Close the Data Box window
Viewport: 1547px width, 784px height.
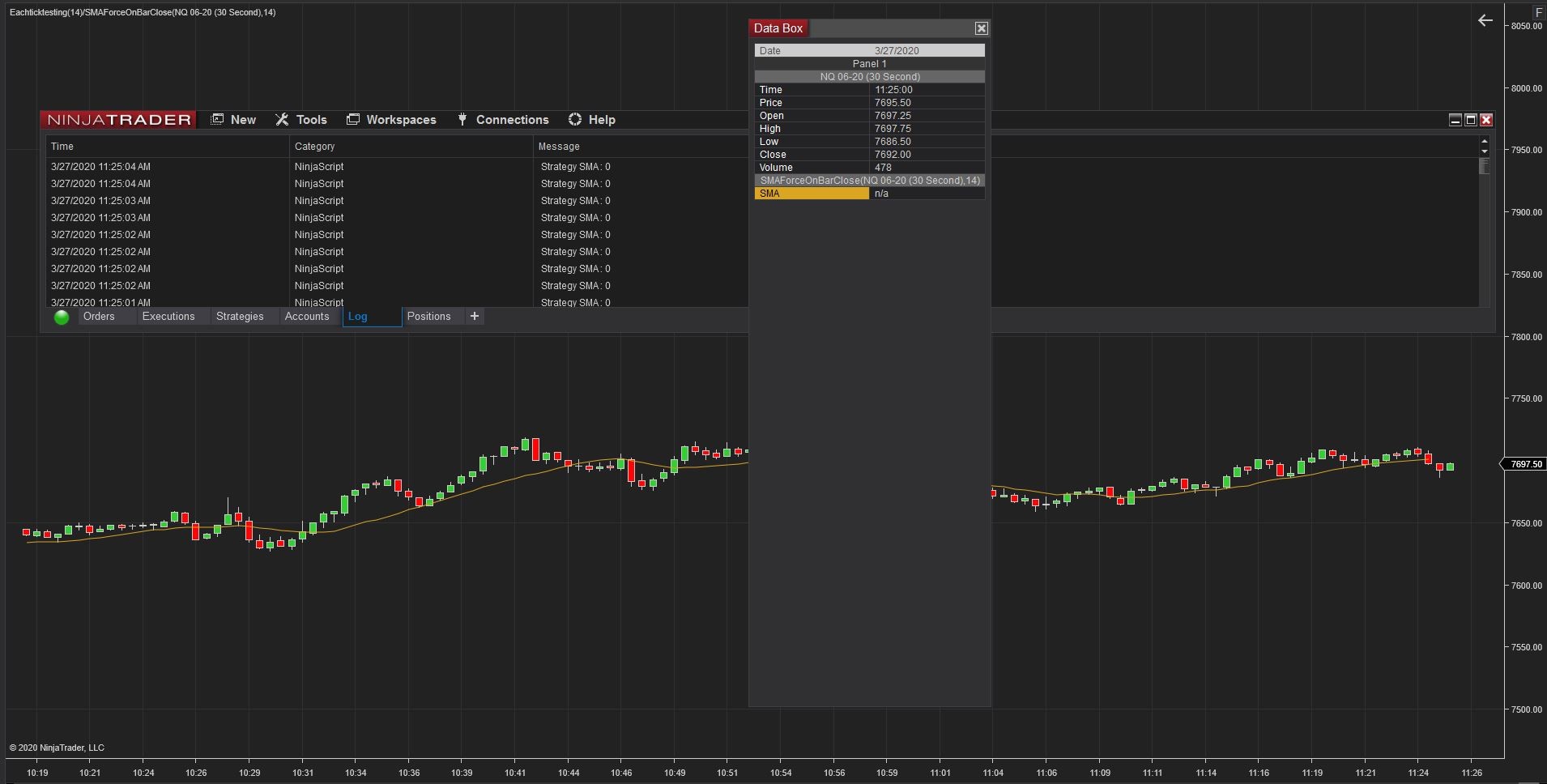tap(982, 28)
